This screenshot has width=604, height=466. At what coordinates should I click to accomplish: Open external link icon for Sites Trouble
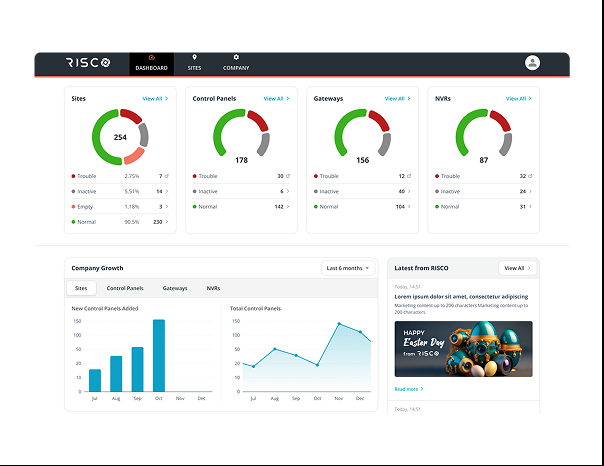click(x=167, y=176)
